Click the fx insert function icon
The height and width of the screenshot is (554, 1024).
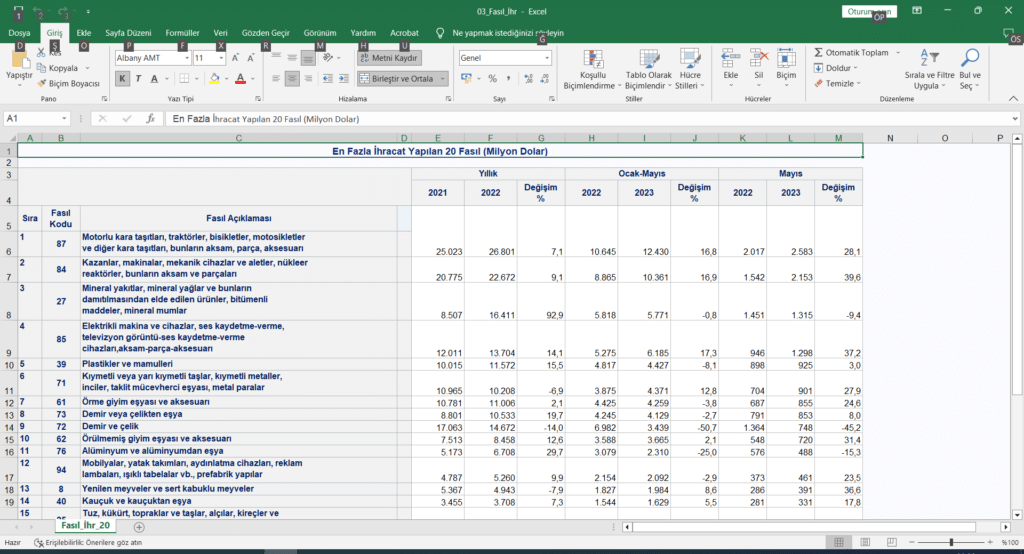coord(150,119)
